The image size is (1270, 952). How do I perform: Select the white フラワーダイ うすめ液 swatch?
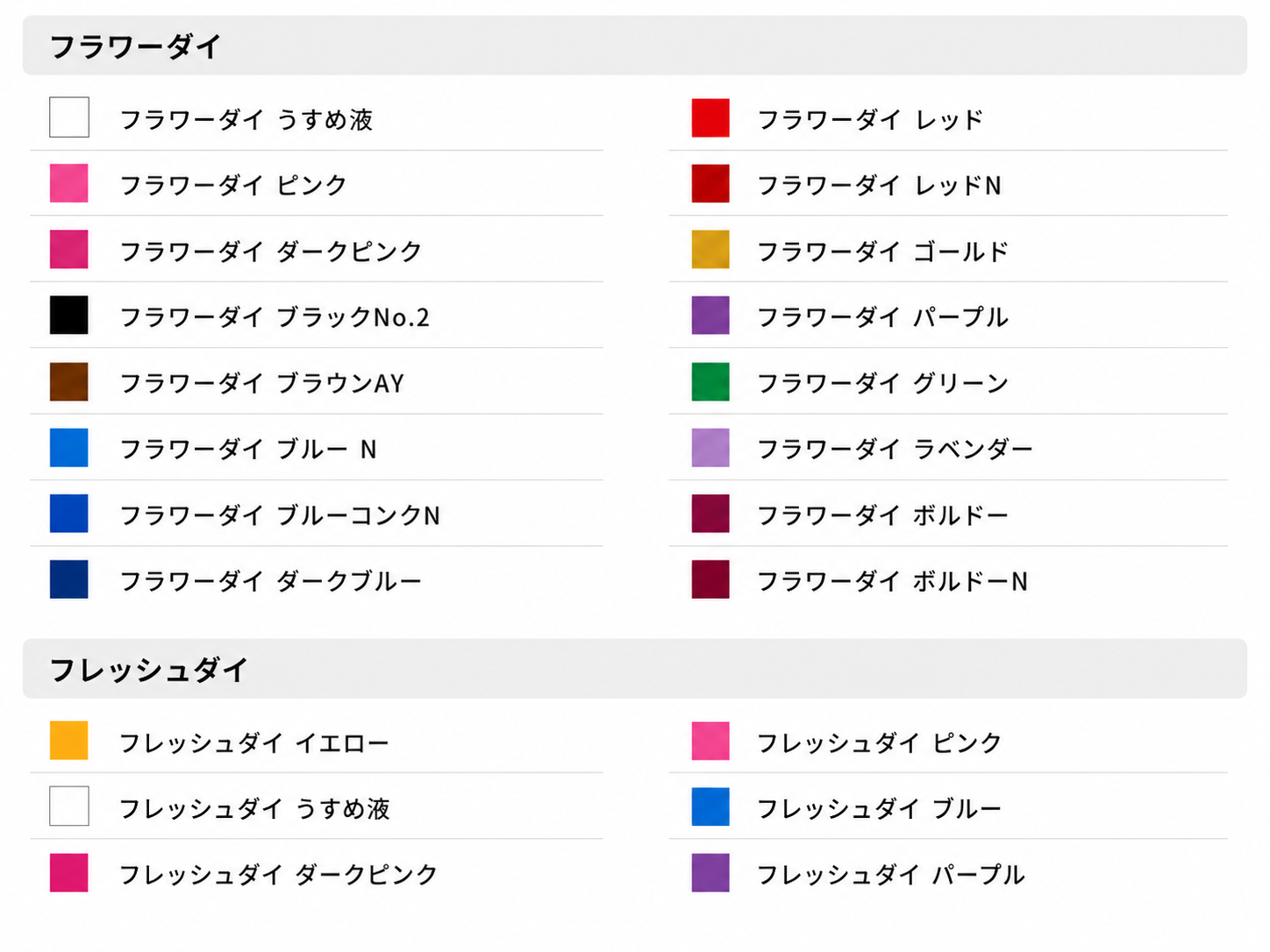coord(68,117)
